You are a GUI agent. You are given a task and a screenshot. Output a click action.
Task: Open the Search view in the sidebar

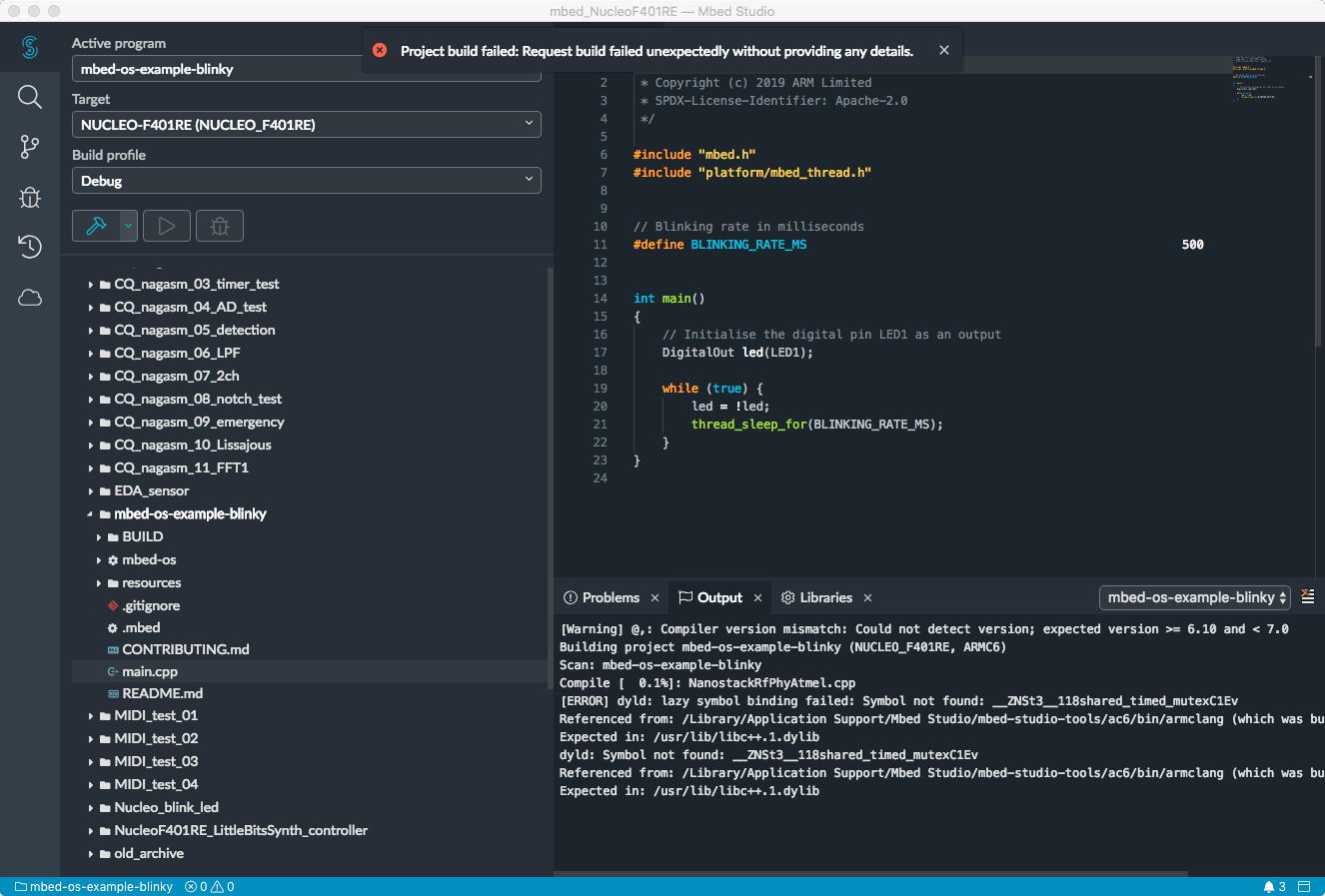point(30,97)
